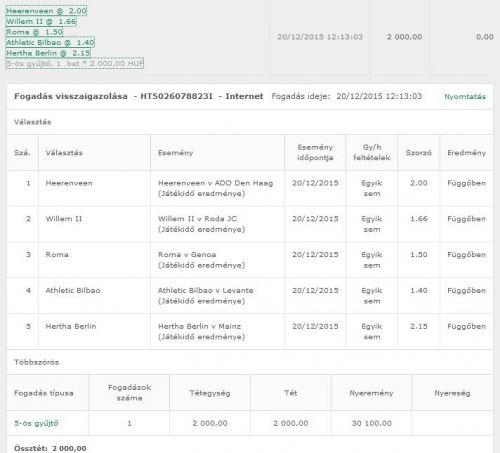Click the 'Hertha Berlin v Mainz' event

[x=199, y=326]
